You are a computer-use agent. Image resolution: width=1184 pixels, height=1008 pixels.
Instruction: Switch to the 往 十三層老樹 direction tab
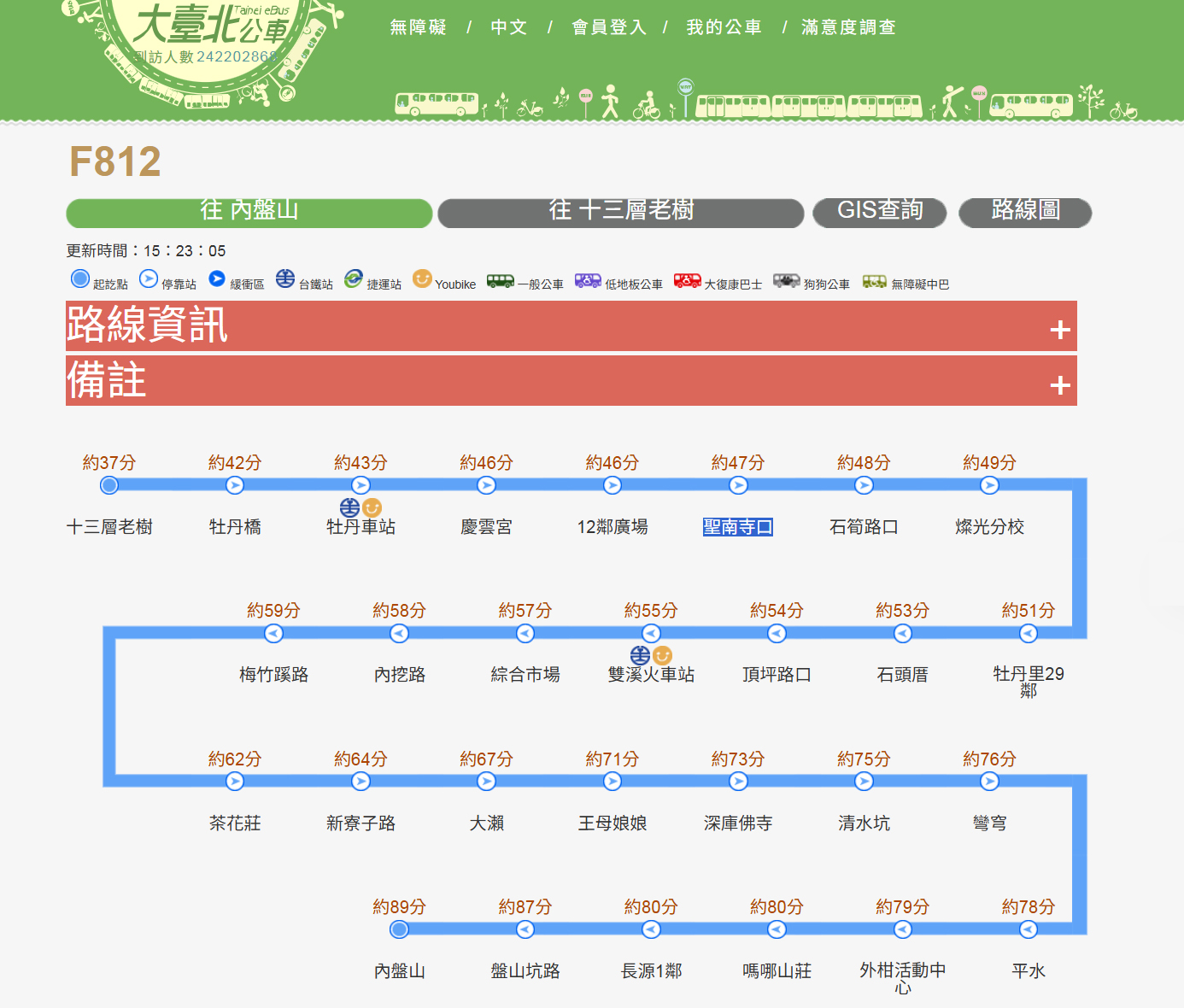(620, 213)
